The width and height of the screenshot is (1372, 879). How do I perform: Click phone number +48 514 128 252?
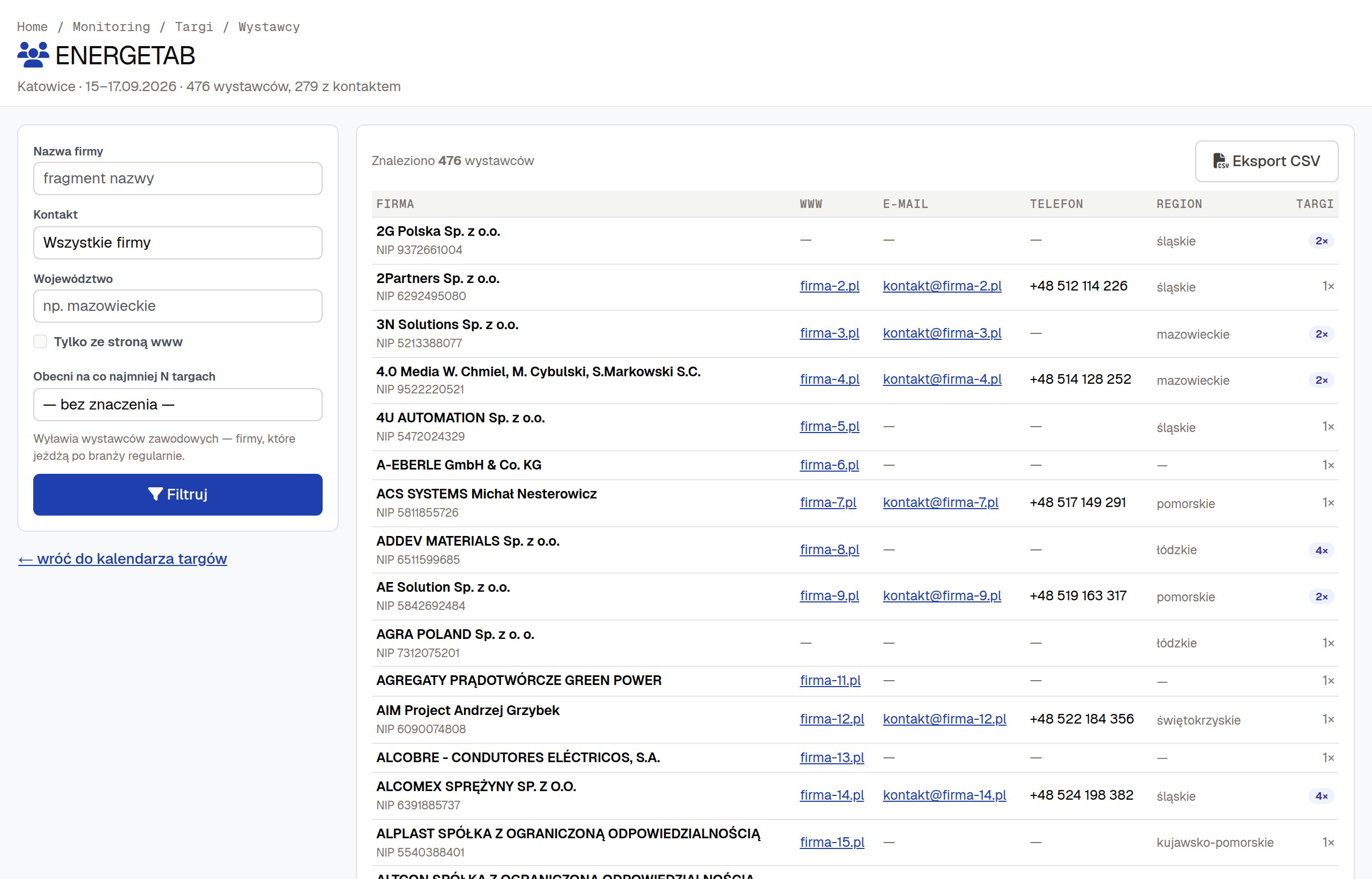click(1080, 379)
